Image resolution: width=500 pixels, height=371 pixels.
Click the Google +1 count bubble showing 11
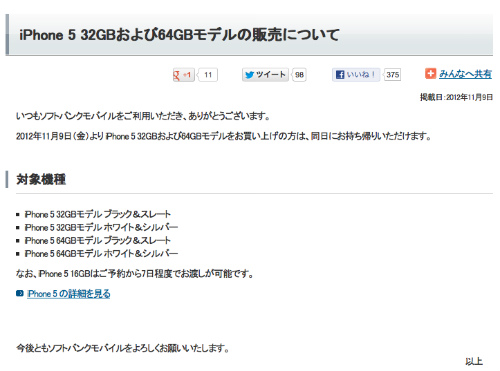(208, 75)
